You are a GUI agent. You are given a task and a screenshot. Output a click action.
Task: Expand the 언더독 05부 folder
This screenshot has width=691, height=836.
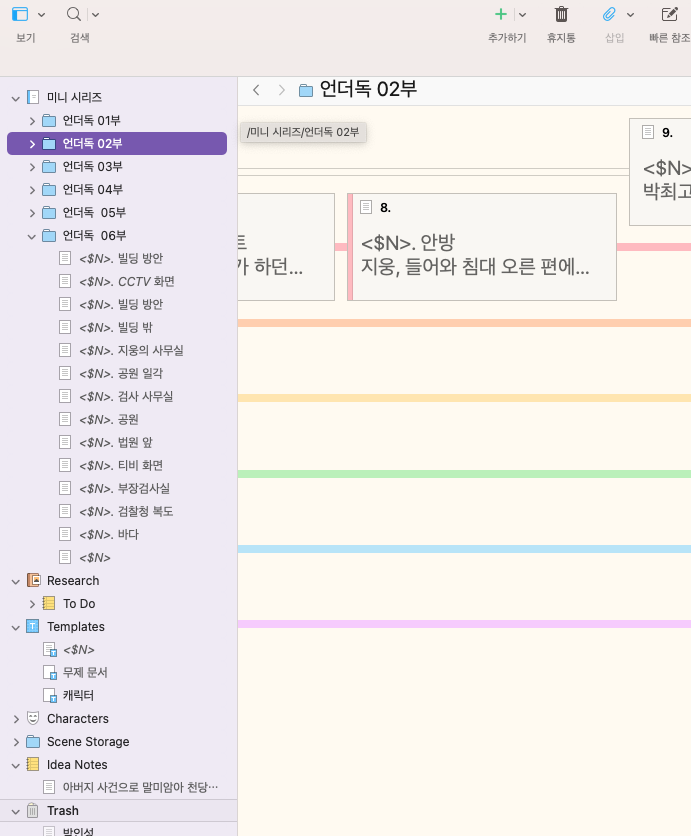pyautogui.click(x=32, y=213)
